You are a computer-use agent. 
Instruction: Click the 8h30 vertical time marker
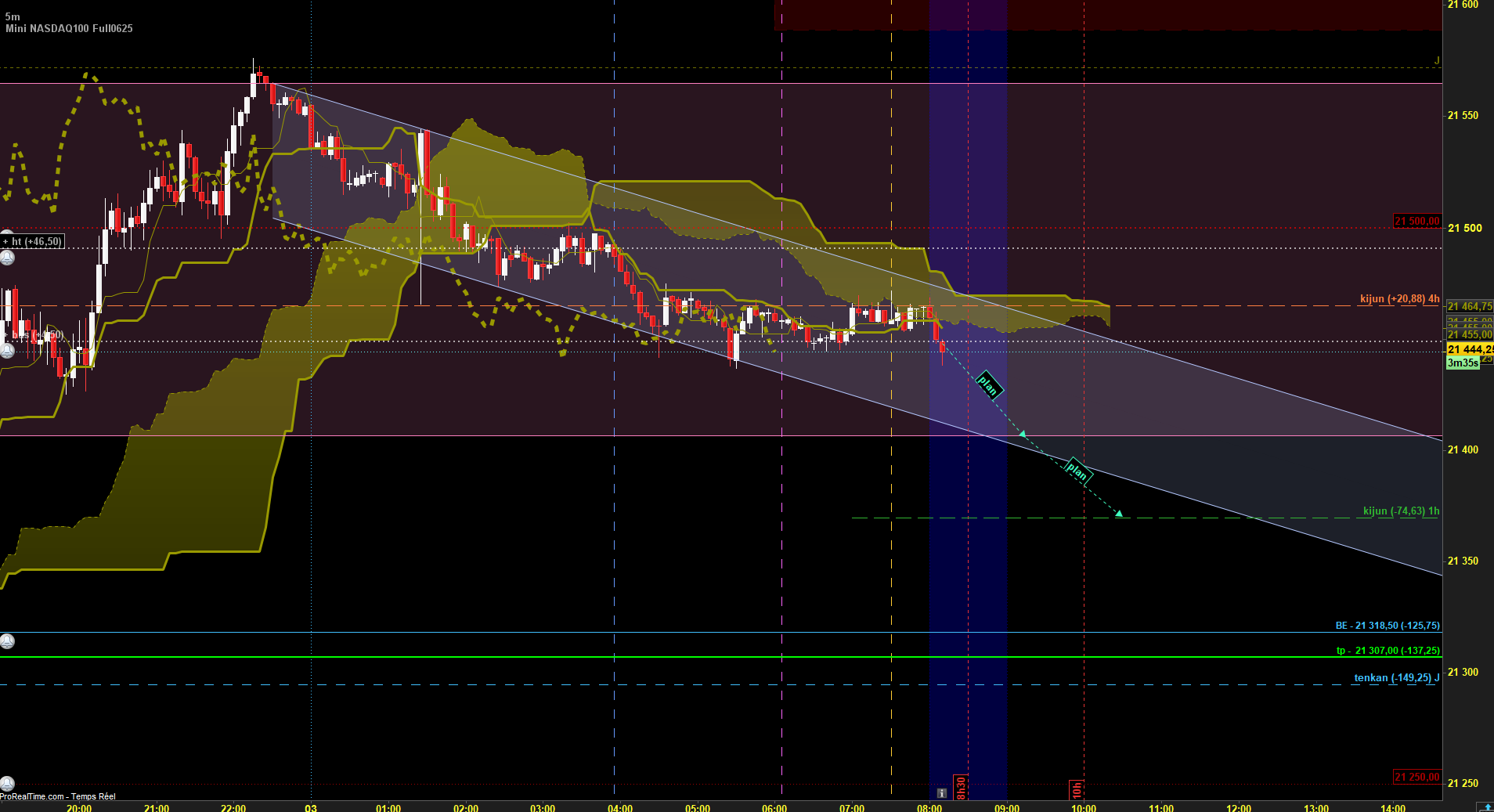pos(961,788)
